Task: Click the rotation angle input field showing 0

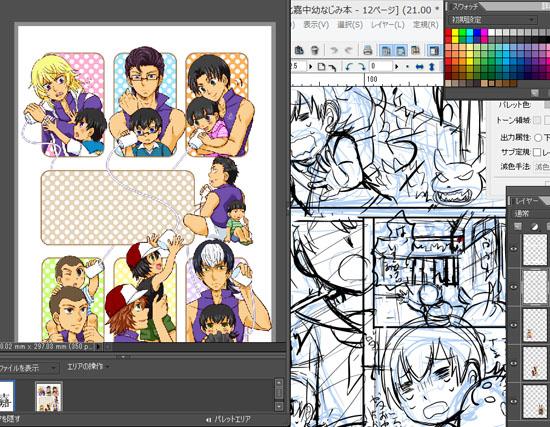Action: (x=381, y=67)
